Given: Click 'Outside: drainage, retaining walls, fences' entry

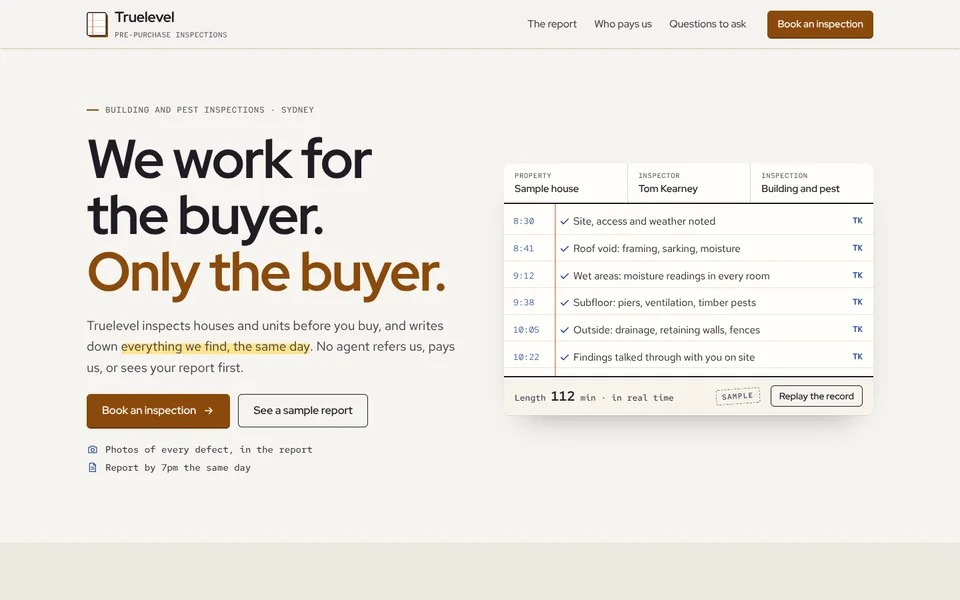Looking at the screenshot, I should [x=666, y=330].
